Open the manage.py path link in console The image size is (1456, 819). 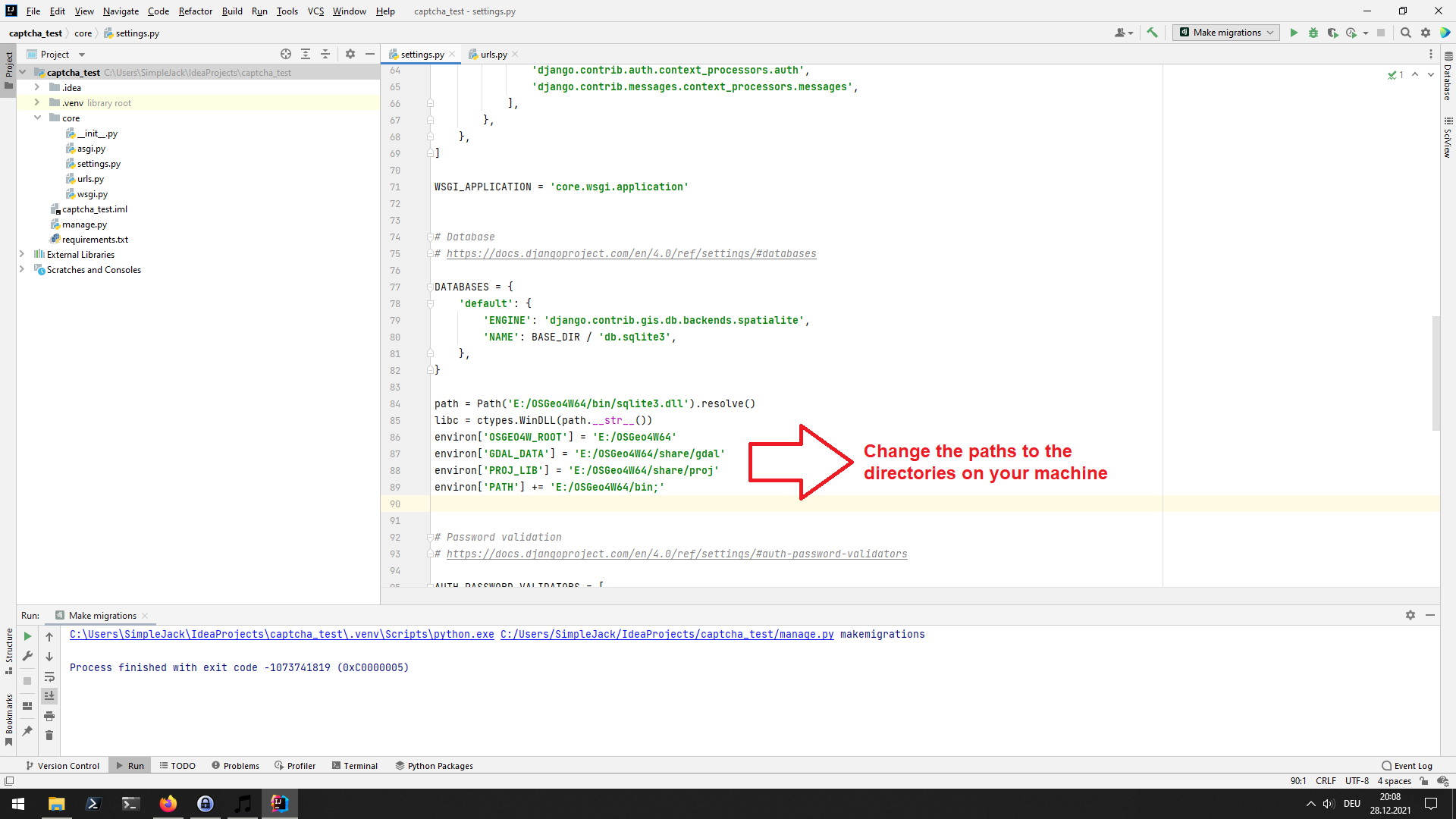(x=667, y=635)
